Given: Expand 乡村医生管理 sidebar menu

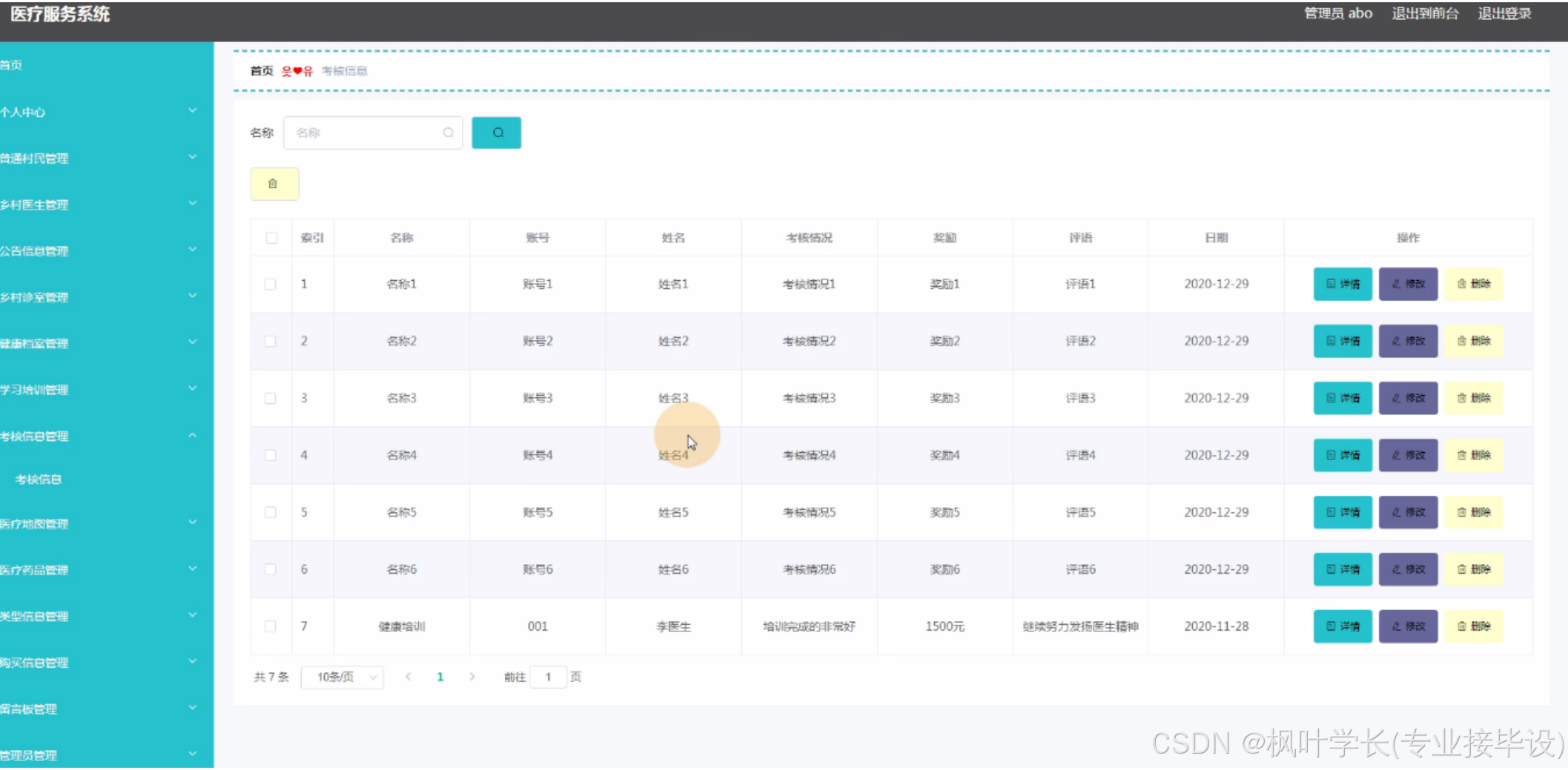Looking at the screenshot, I should point(107,205).
